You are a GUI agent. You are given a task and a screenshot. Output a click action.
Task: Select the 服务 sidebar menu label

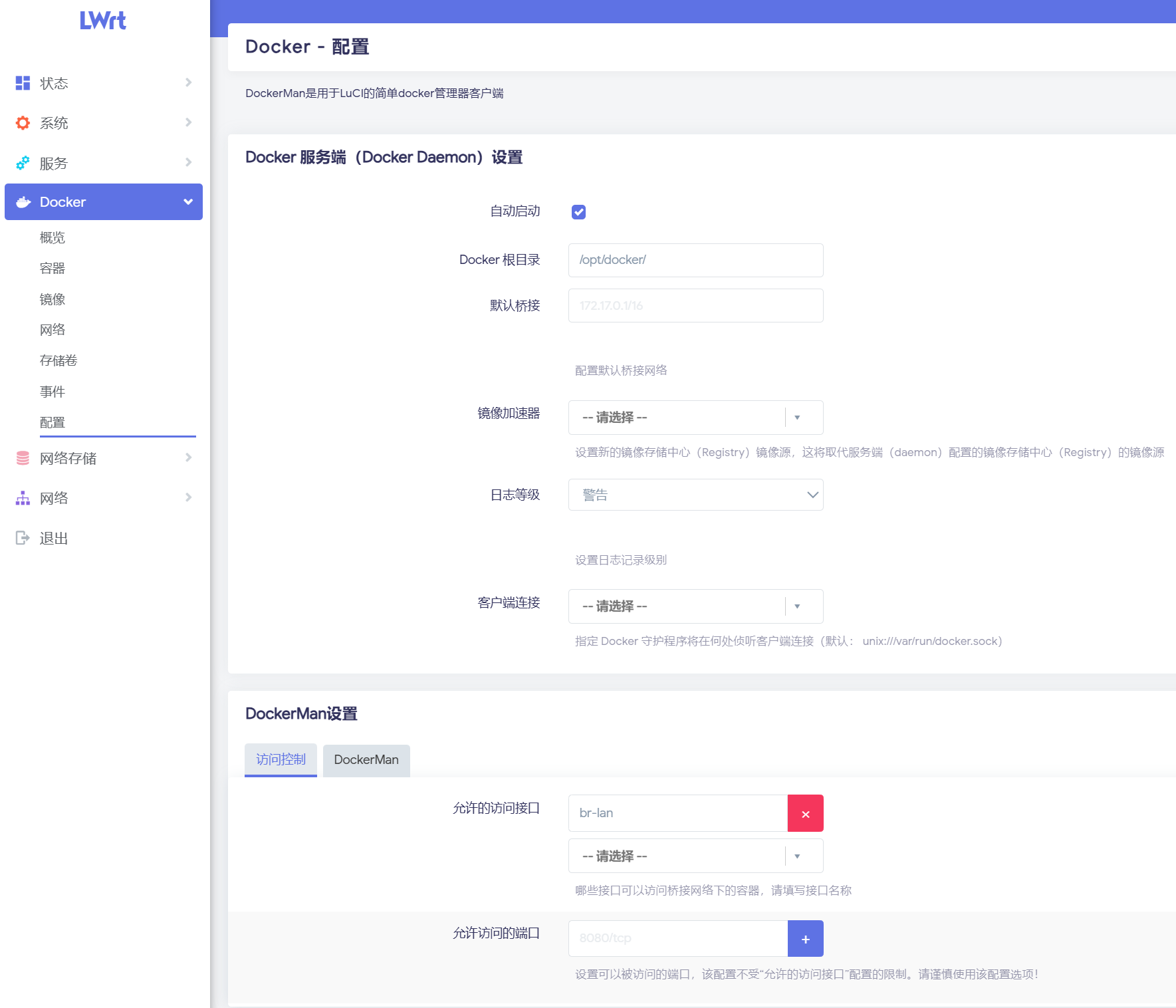[x=54, y=163]
